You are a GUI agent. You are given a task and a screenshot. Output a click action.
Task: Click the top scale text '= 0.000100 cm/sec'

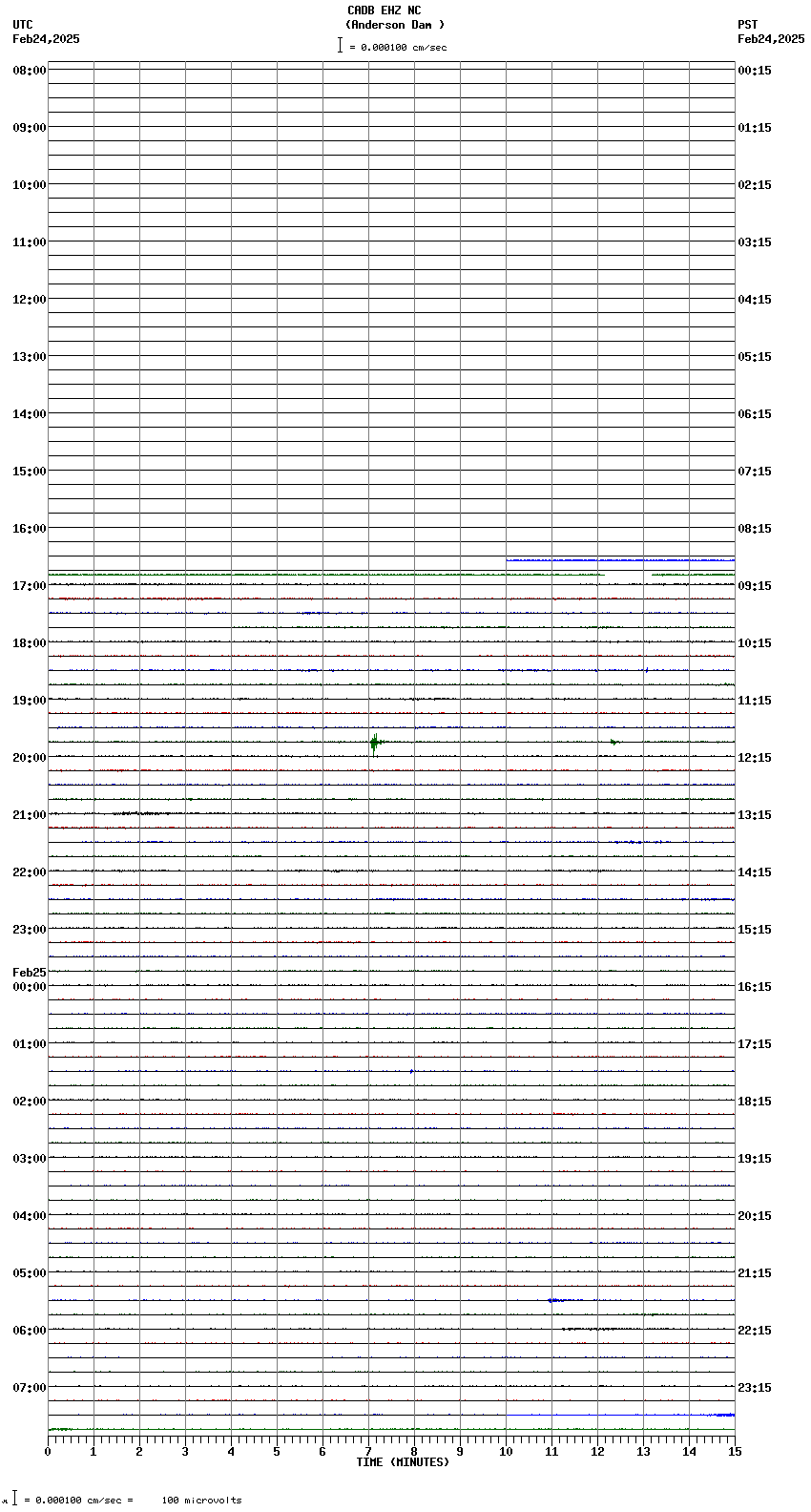(x=398, y=47)
